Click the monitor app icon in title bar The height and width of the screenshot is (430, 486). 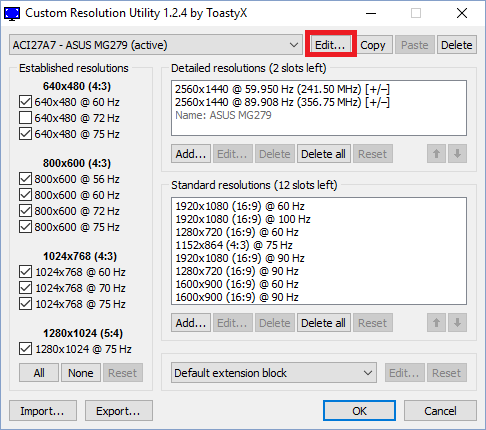(x=12, y=14)
